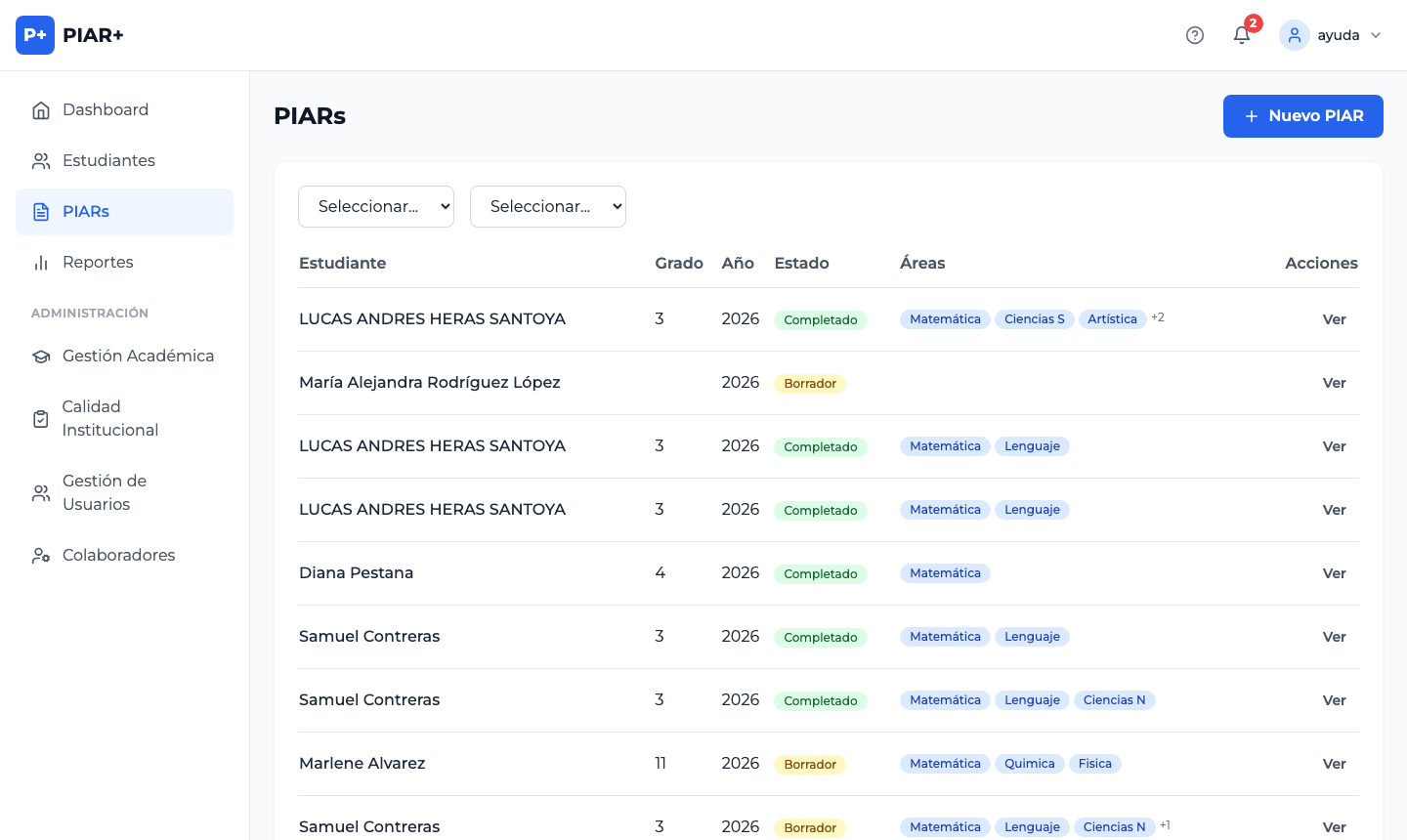Image resolution: width=1407 pixels, height=840 pixels.
Task: Click the PIAR+ logo icon
Action: click(35, 35)
